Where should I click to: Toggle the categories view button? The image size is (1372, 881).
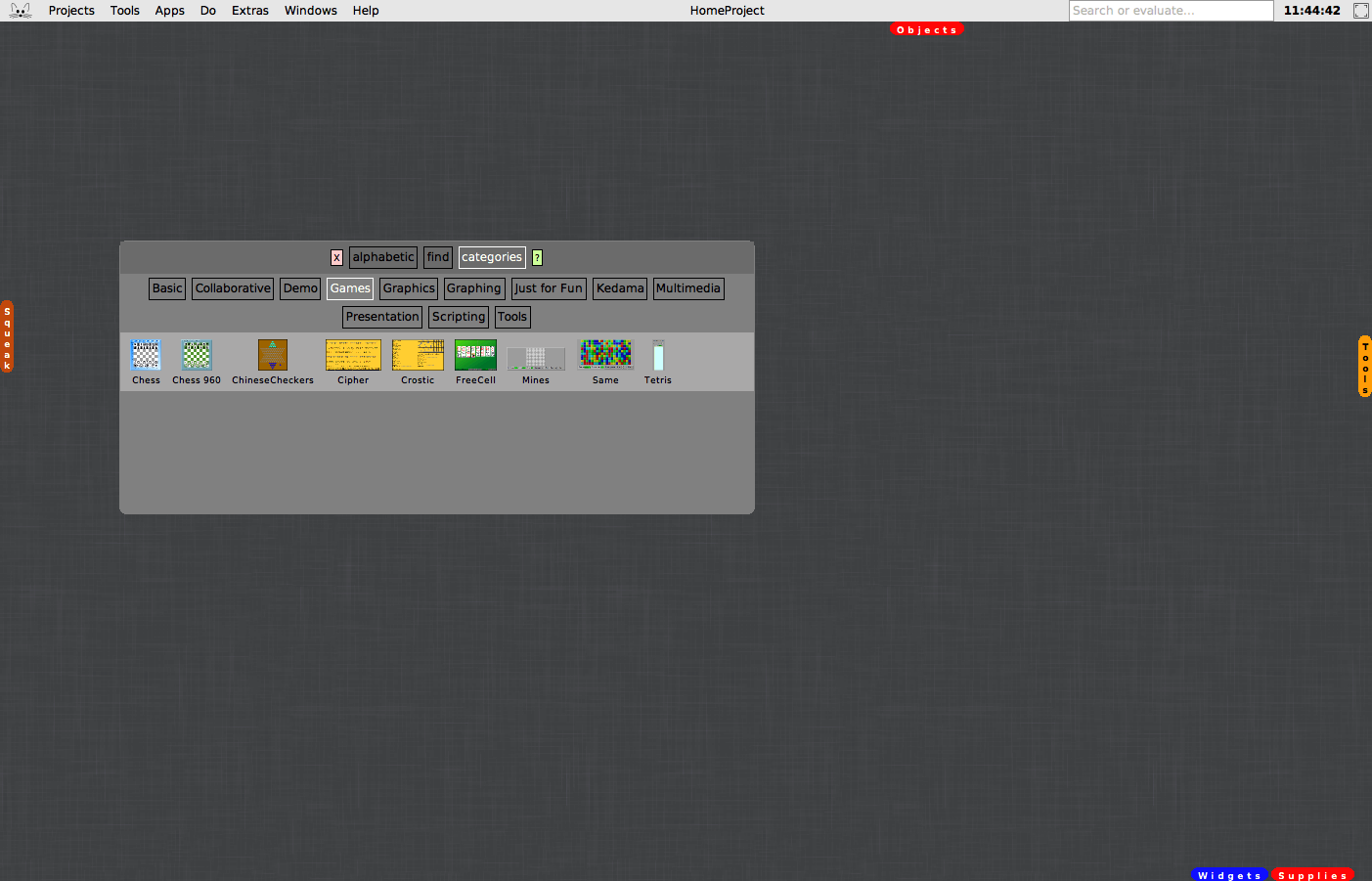(x=492, y=257)
